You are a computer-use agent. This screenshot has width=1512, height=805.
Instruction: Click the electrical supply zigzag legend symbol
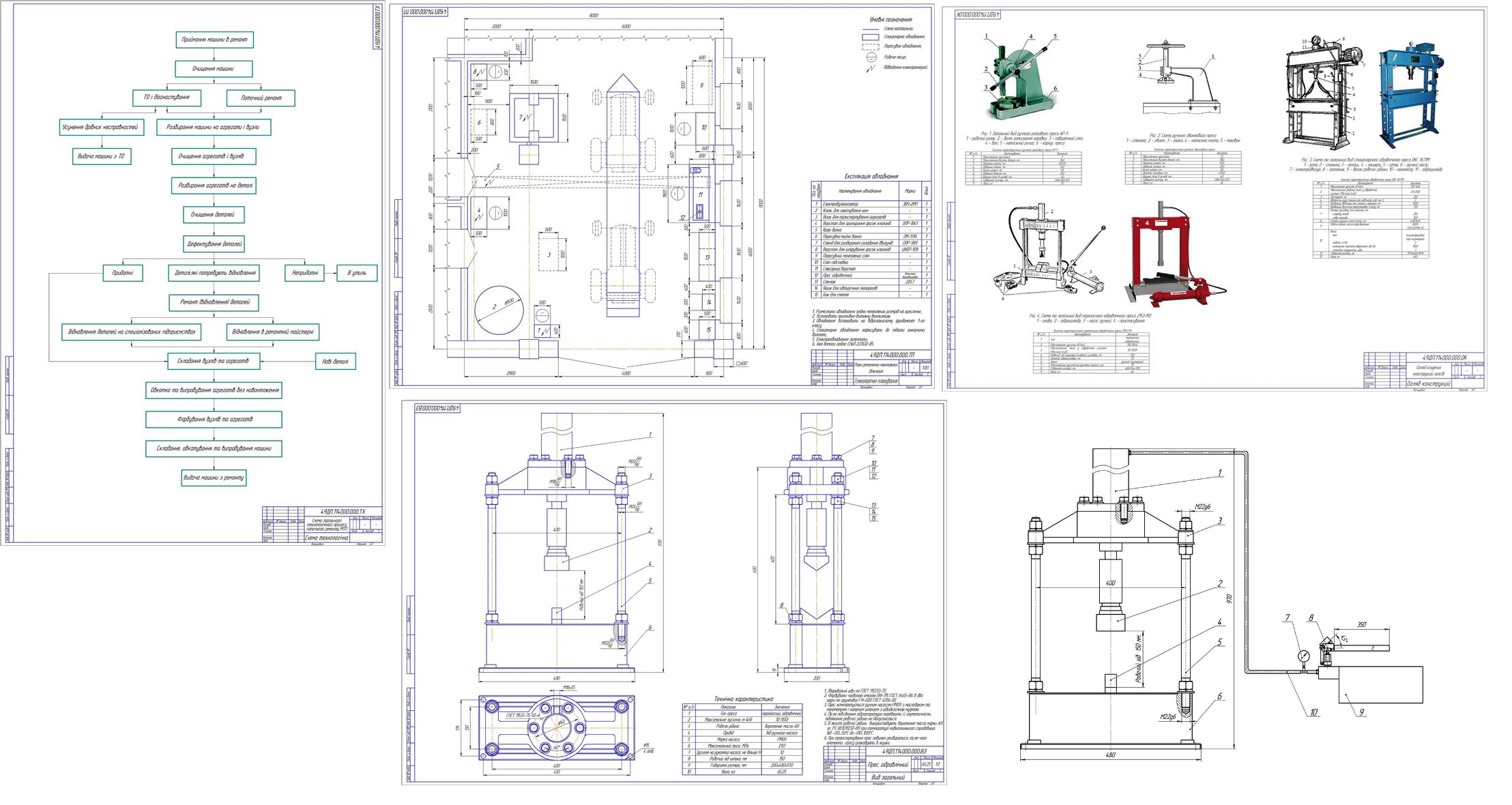tap(870, 70)
